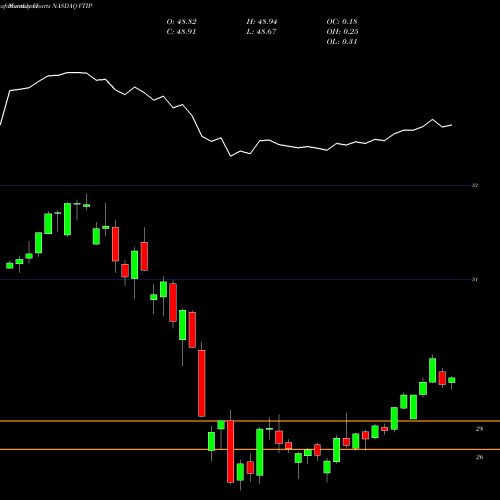The width and height of the screenshot is (500, 500).
Task: Click the 51 price axis label
Action: click(x=475, y=279)
